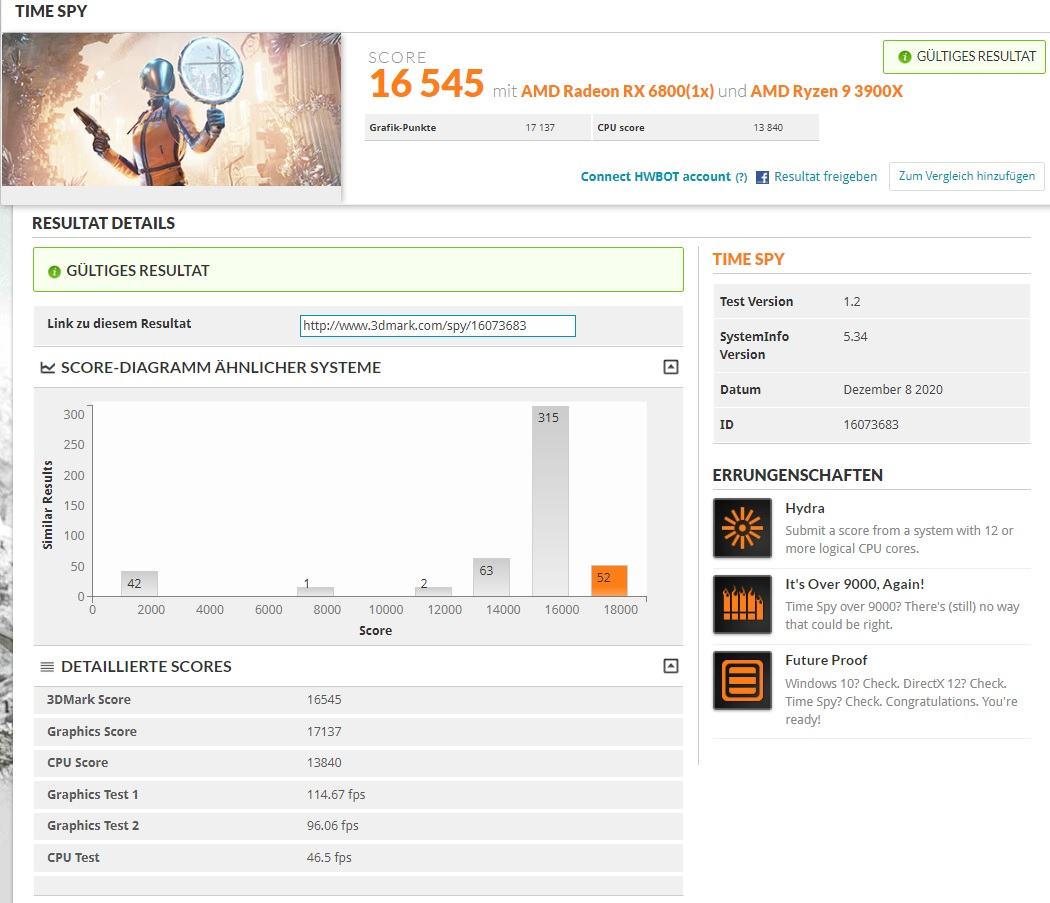The width and height of the screenshot is (1050, 903).
Task: Click Resultat freigeben link
Action: 825,176
